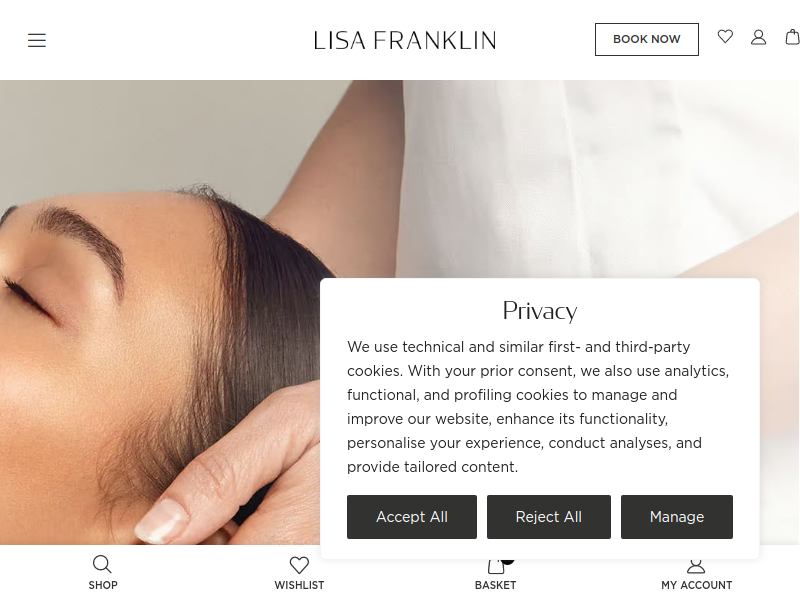Open the shopping bag icon in the header
The width and height of the screenshot is (800, 600).
click(792, 37)
